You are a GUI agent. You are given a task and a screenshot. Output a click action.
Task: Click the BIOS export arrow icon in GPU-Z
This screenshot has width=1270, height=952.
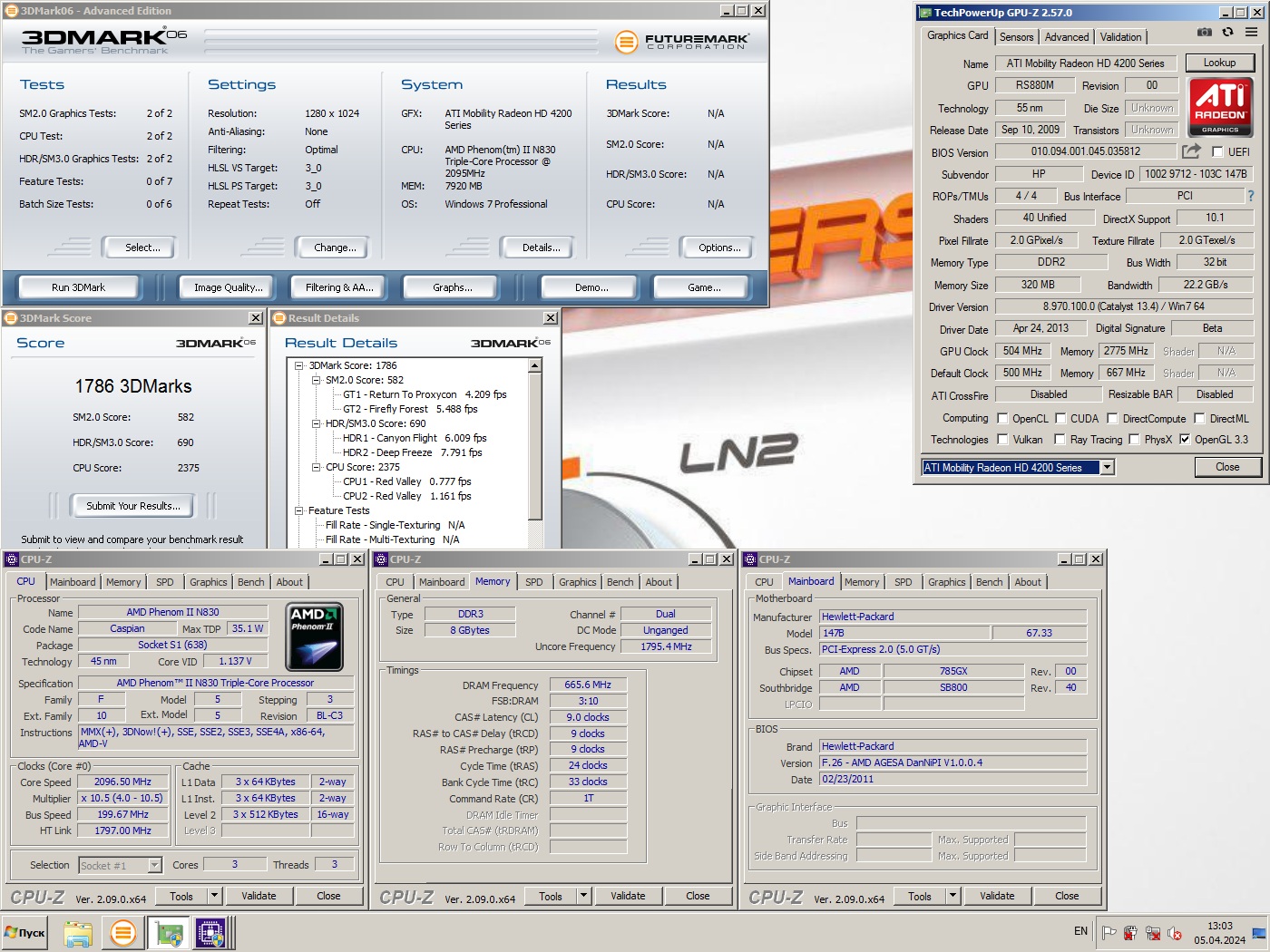[1191, 151]
